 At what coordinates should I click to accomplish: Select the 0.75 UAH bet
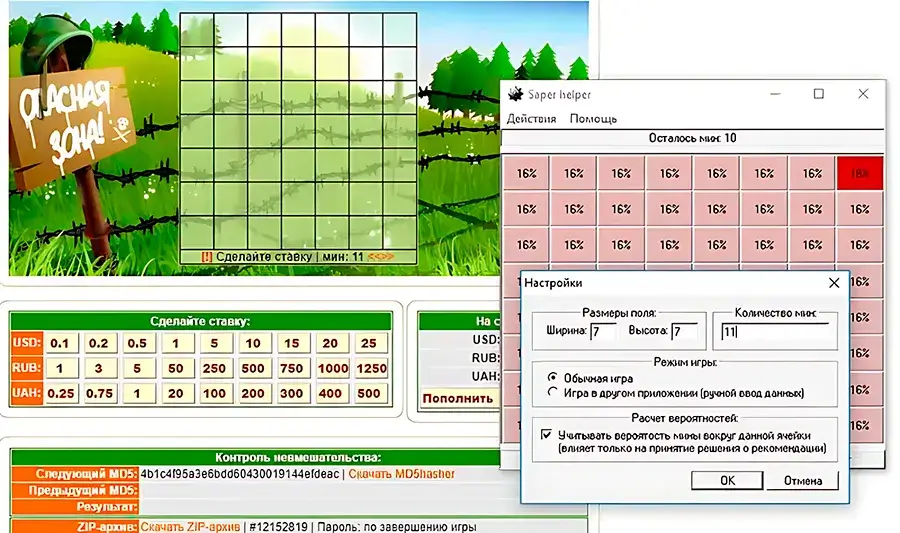click(99, 394)
